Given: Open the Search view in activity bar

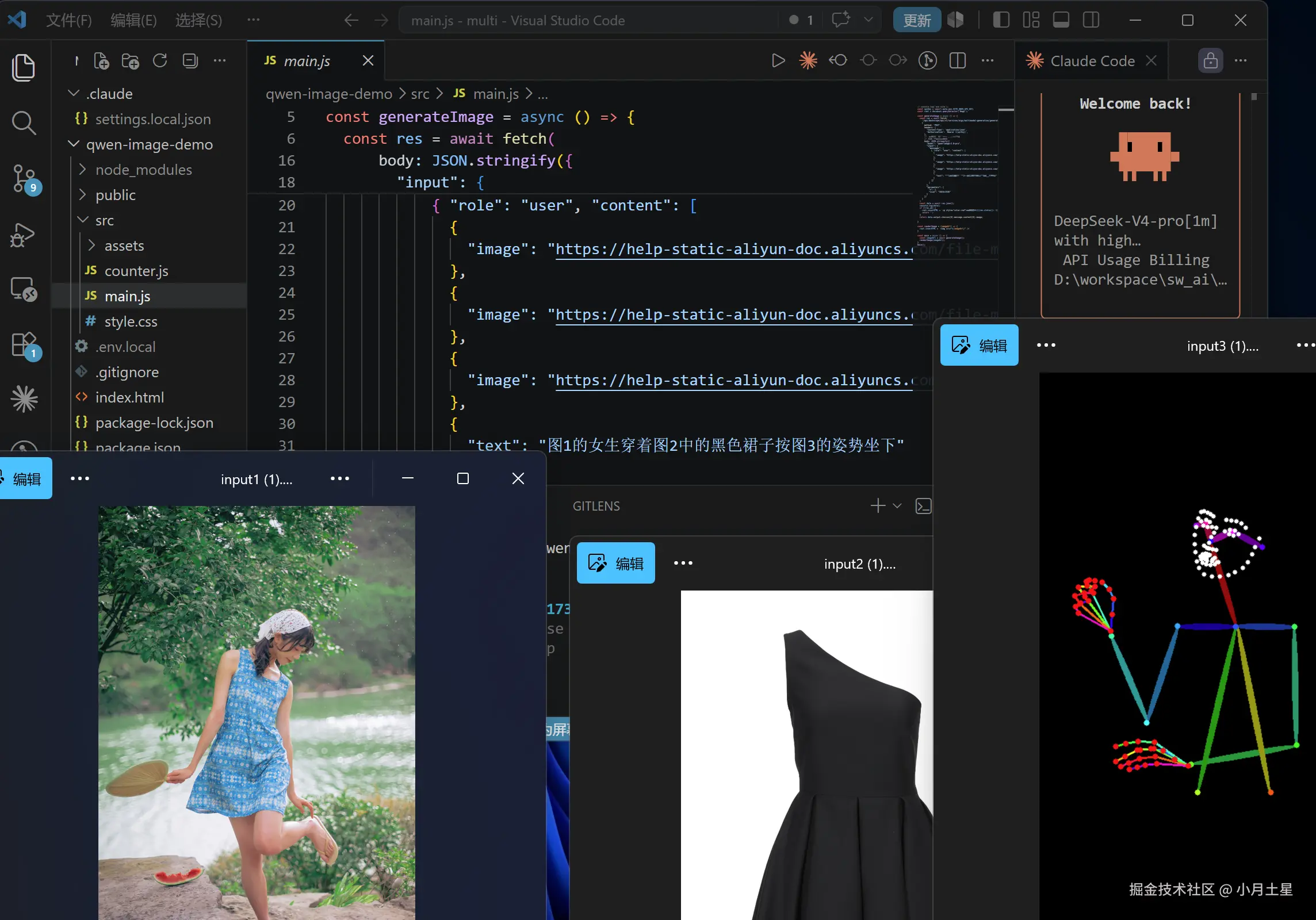Looking at the screenshot, I should (x=24, y=122).
